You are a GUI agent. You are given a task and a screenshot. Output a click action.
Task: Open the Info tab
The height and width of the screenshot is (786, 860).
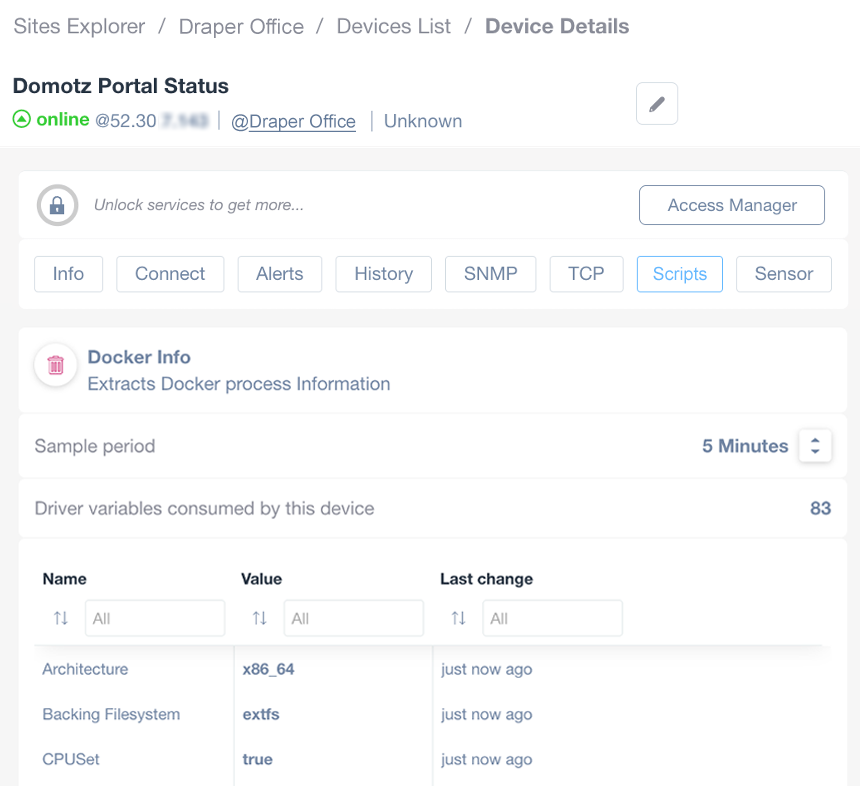[68, 274]
